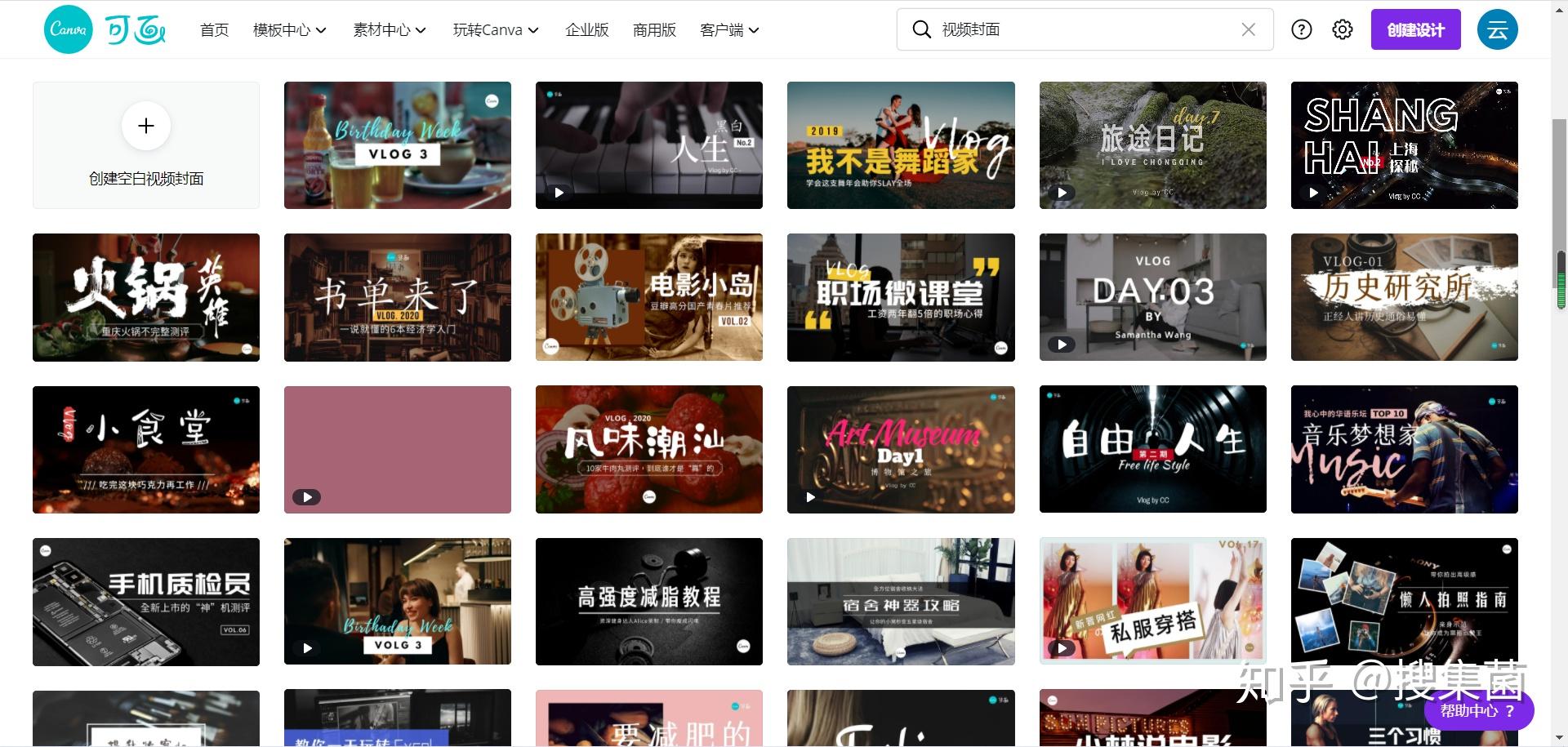Choose the 高强度减脂教程 template thumbnail
1568x747 pixels.
coord(649,602)
